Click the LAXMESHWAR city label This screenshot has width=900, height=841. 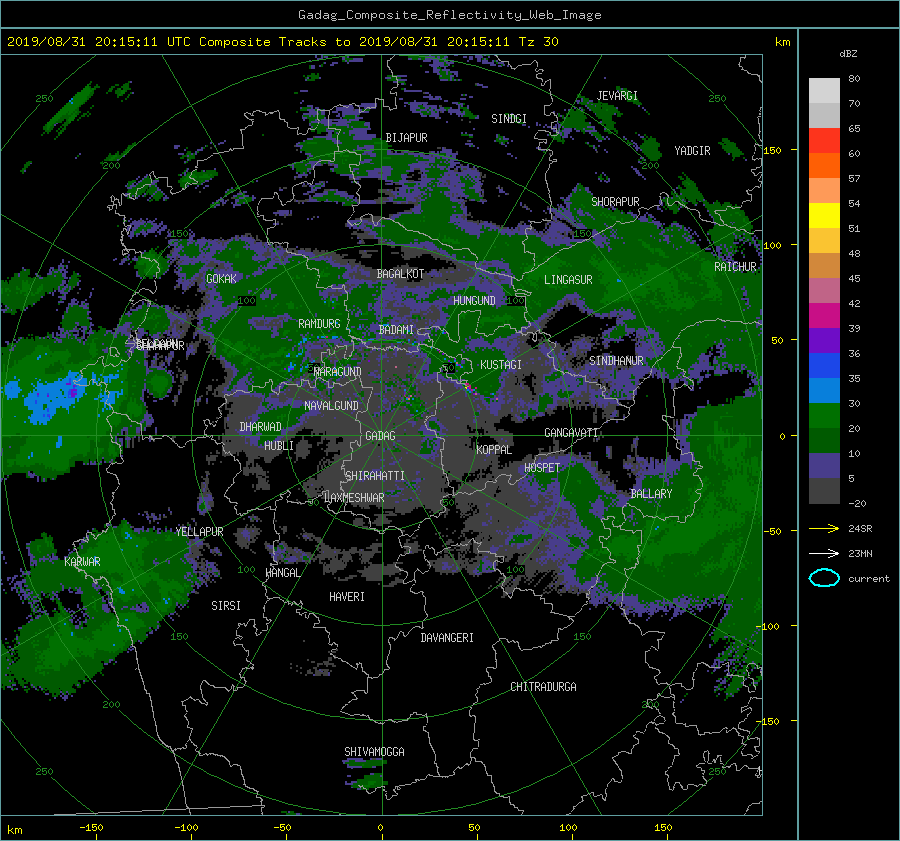[x=354, y=498]
